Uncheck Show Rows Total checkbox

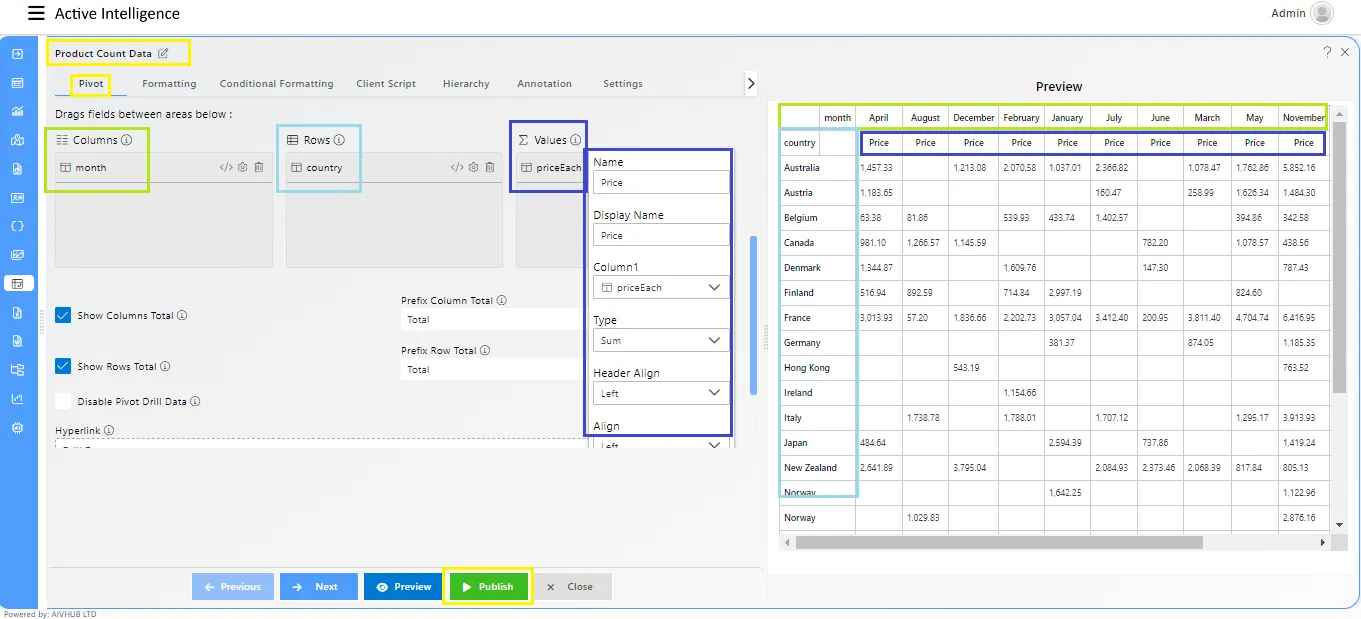point(63,366)
